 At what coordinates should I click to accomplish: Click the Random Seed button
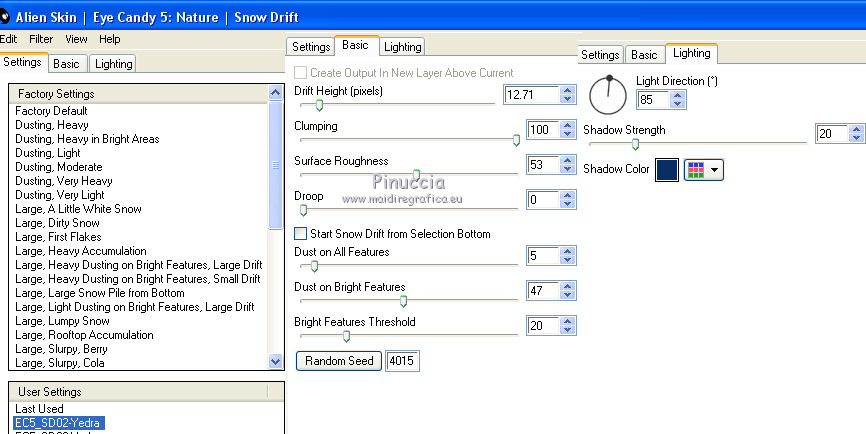tap(339, 361)
